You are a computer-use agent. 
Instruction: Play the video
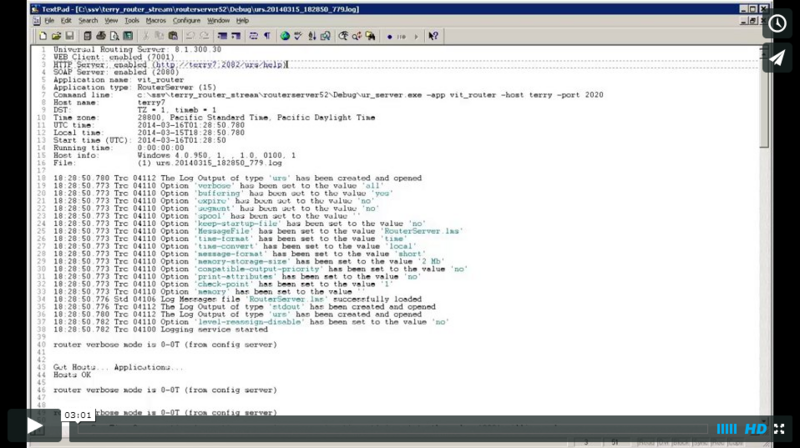[x=33, y=427]
